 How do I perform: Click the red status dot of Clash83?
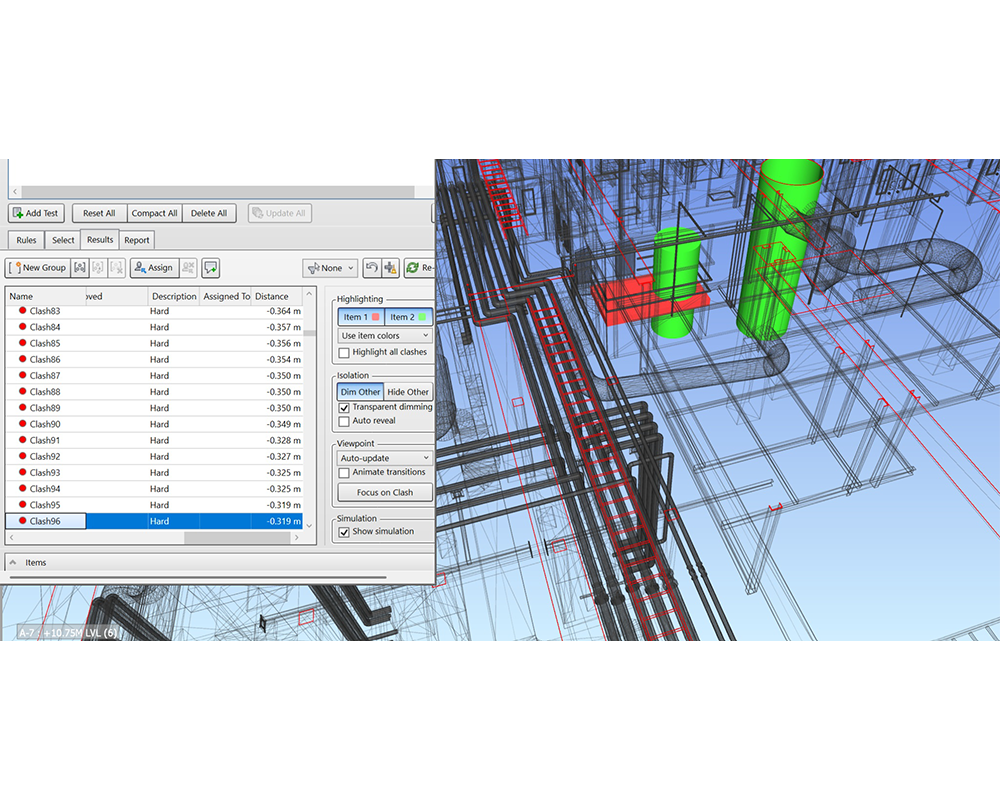(x=22, y=311)
